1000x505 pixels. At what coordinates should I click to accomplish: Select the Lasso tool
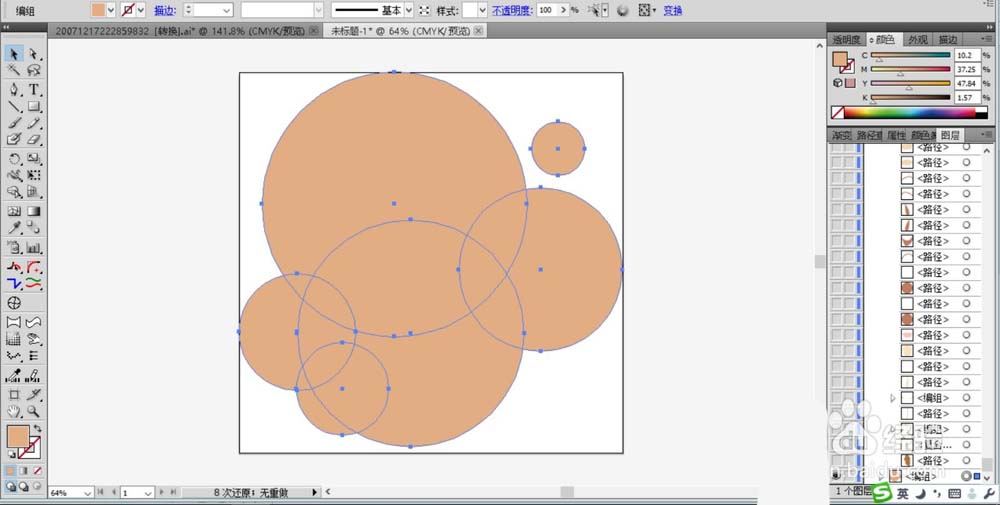pyautogui.click(x=34, y=70)
